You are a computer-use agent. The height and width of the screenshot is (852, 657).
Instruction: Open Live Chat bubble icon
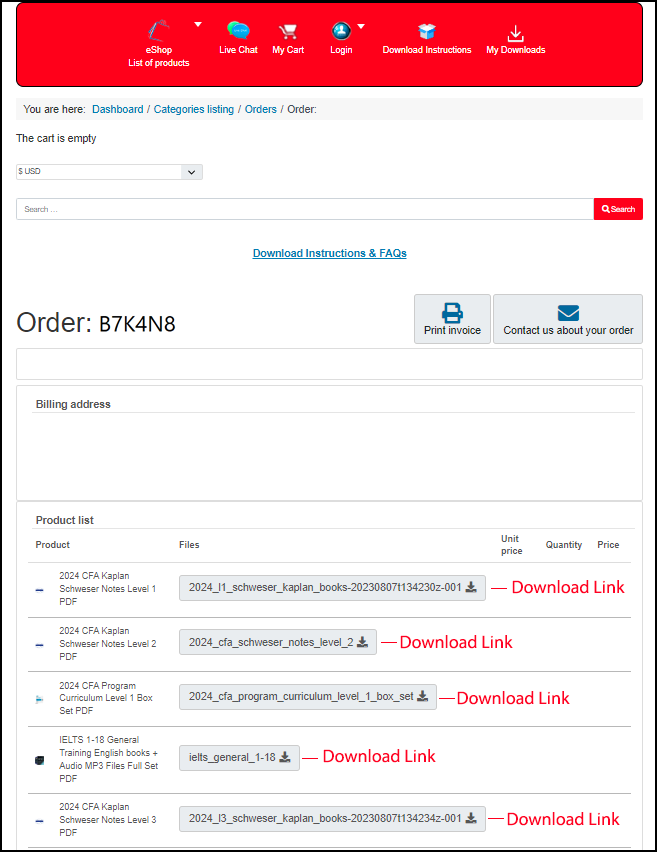tap(238, 31)
